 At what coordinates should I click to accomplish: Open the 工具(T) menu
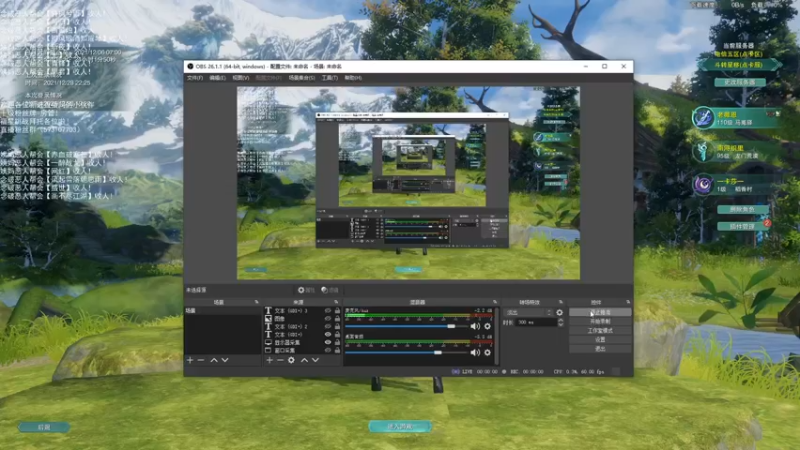[330, 78]
